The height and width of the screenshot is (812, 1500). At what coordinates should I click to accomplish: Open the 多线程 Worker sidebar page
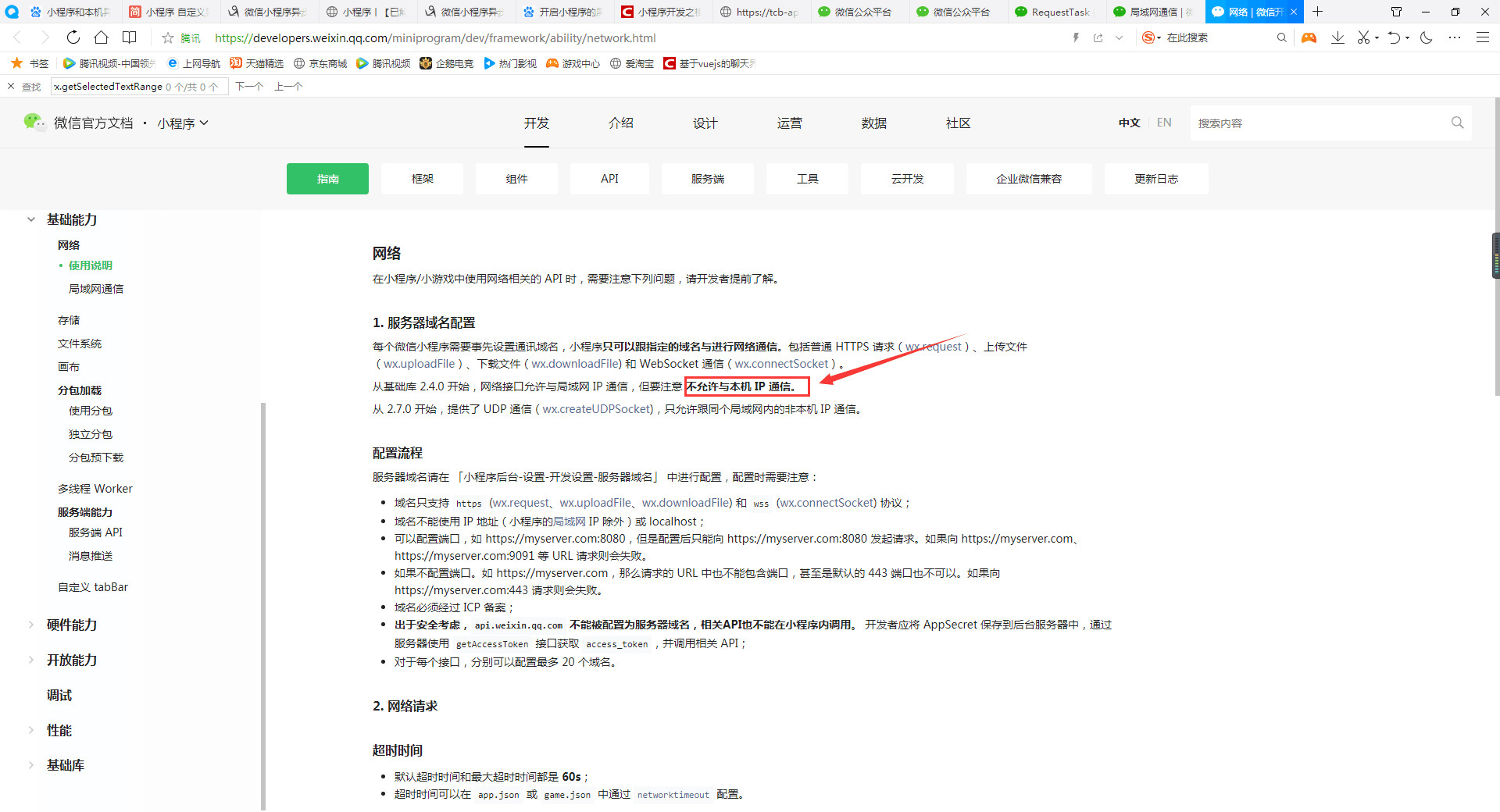pos(95,489)
